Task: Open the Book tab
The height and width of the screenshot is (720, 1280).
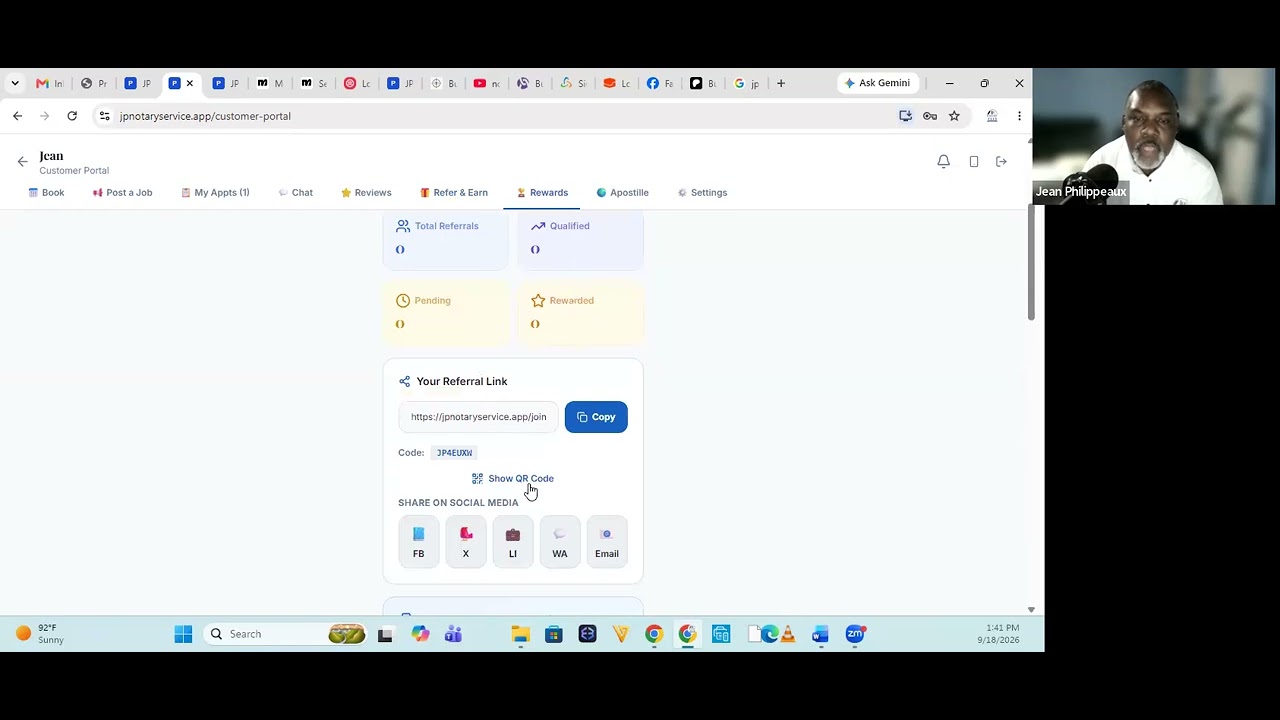Action: click(46, 192)
